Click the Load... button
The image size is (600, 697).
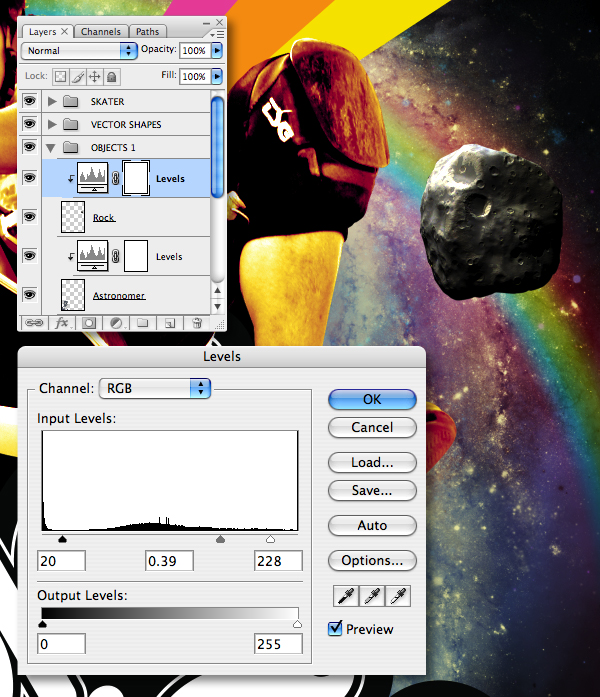coord(372,462)
